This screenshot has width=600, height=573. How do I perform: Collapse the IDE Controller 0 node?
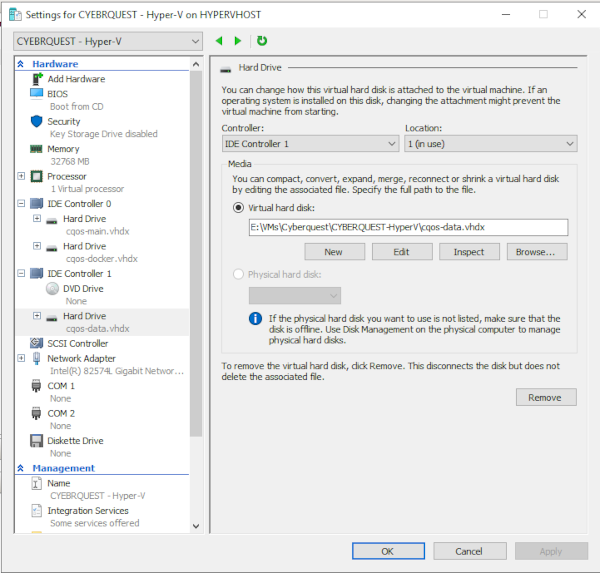point(22,204)
